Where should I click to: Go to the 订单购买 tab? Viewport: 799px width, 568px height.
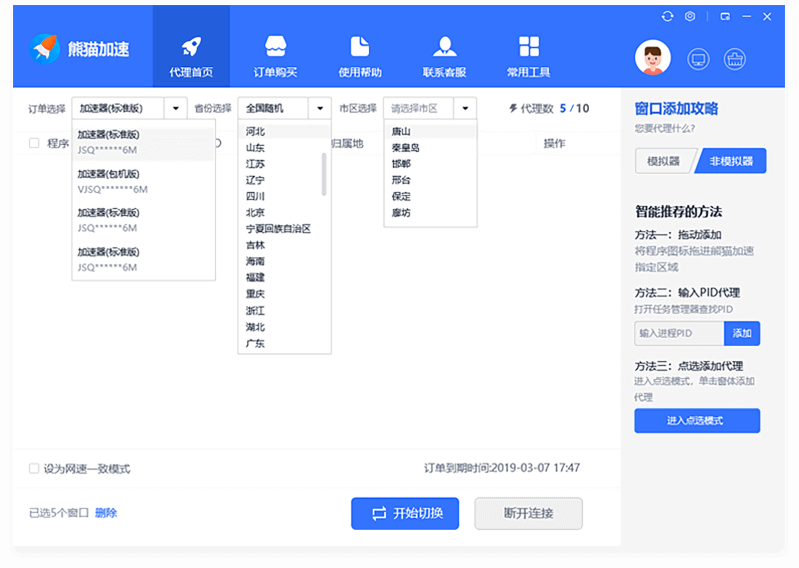(275, 56)
